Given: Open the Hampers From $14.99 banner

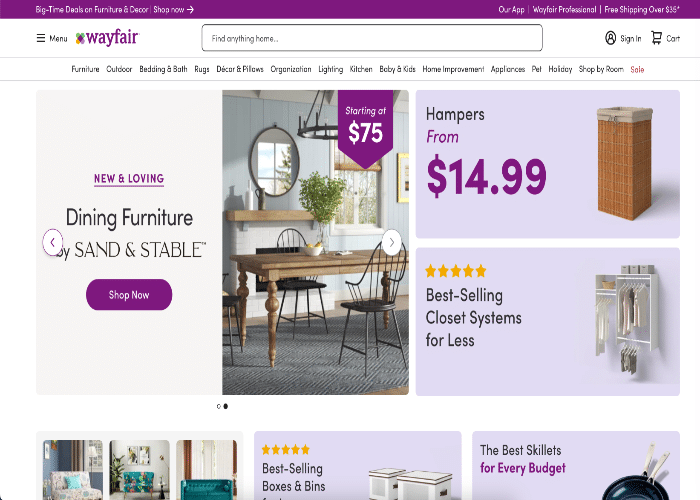Looking at the screenshot, I should 548,164.
